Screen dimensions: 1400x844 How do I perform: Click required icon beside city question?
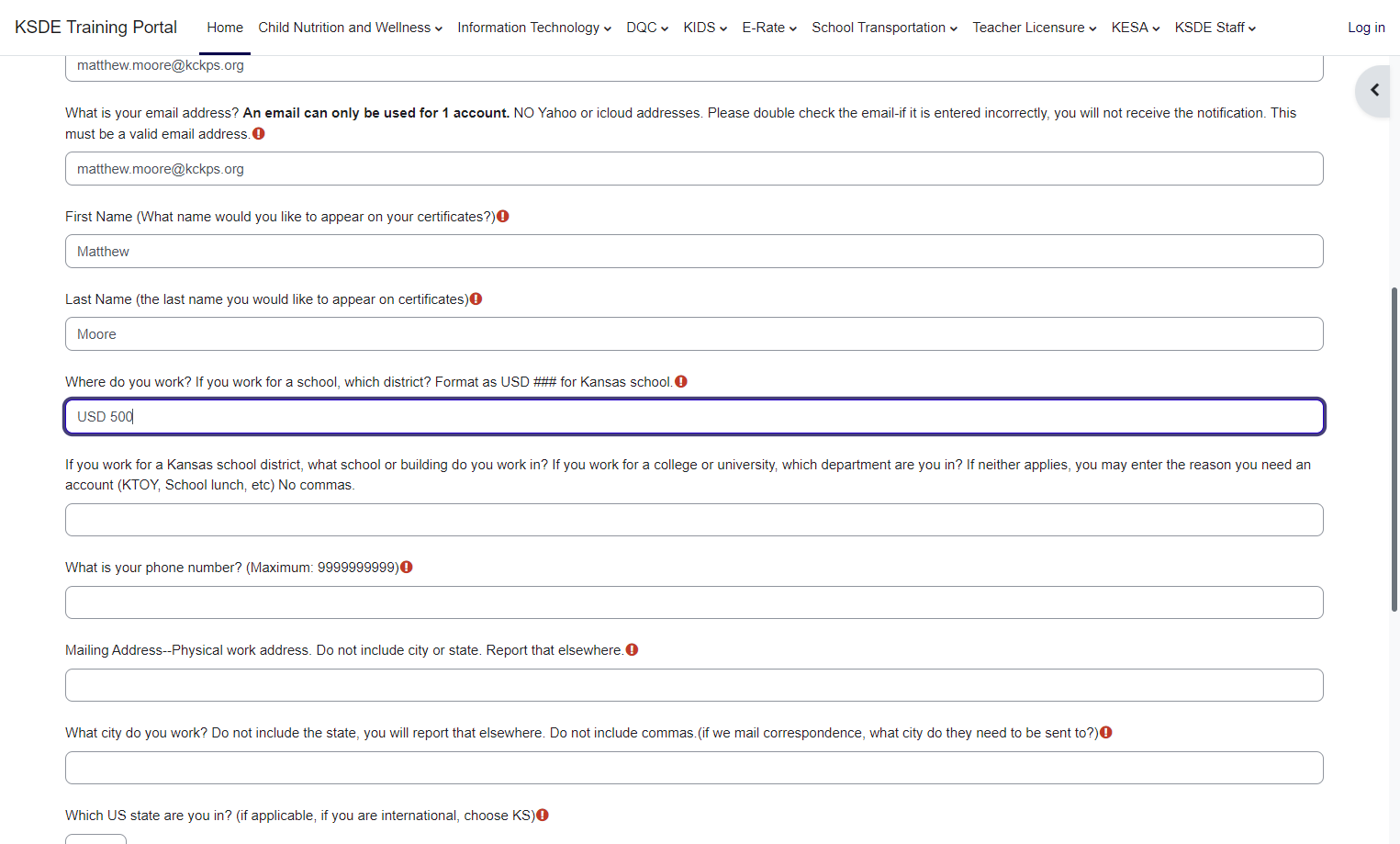(1106, 733)
